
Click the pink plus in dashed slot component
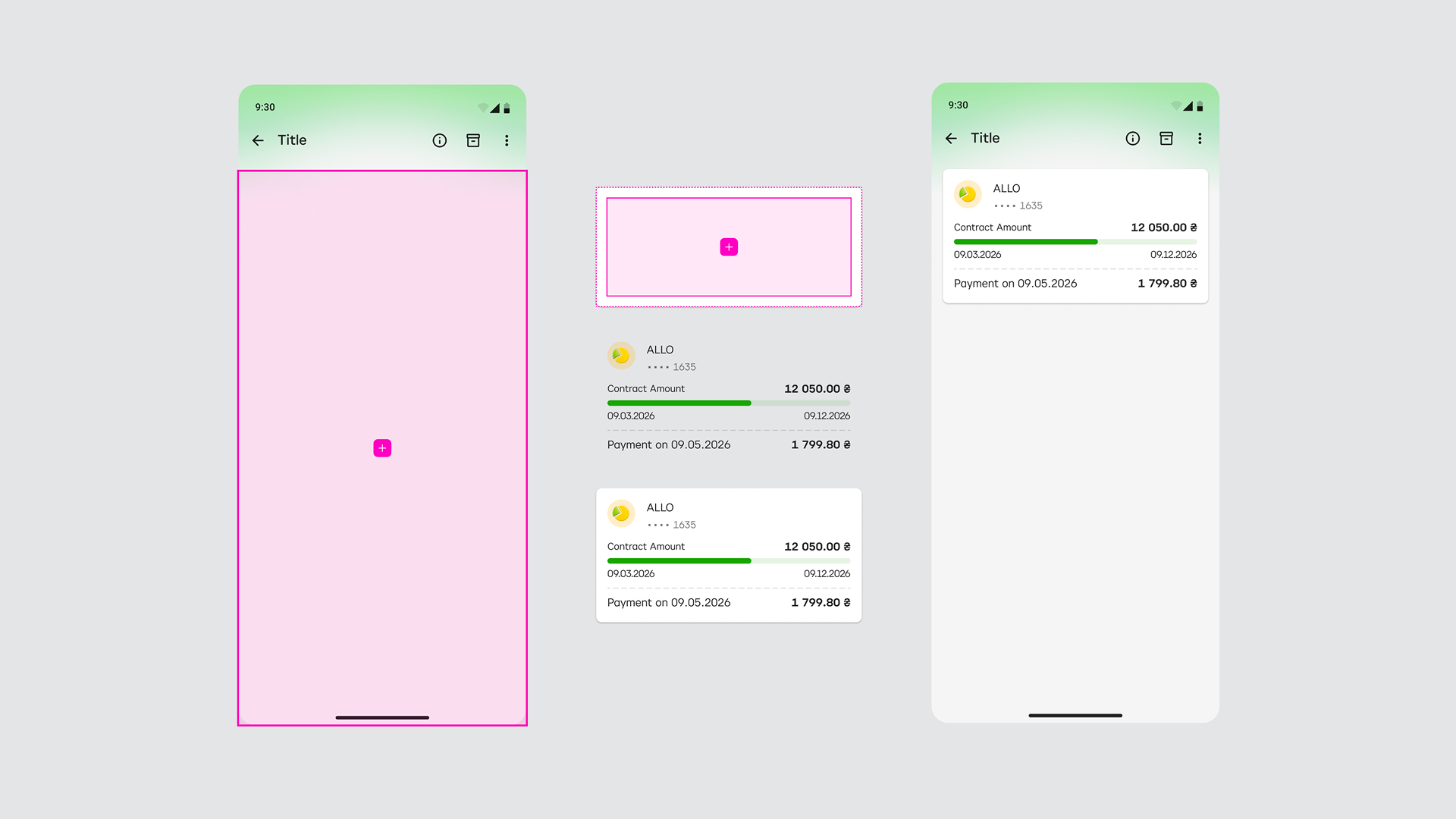click(729, 247)
